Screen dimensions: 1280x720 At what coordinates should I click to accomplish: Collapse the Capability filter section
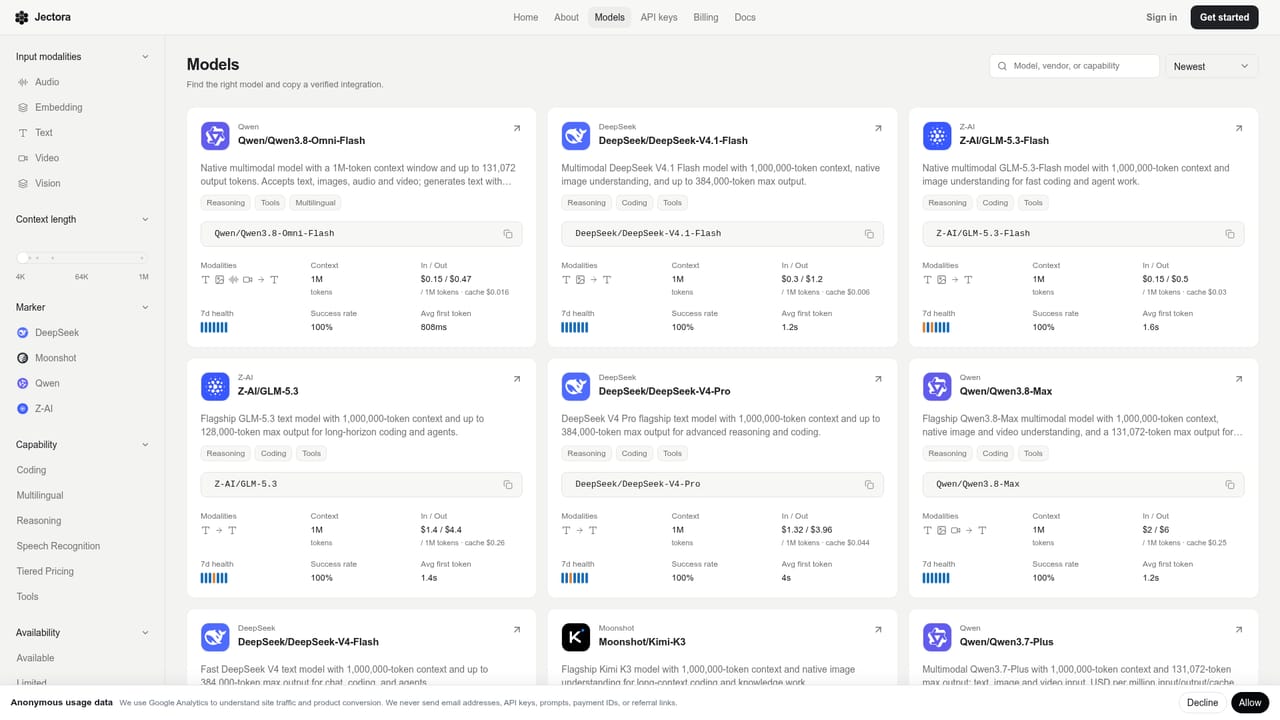coord(82,444)
